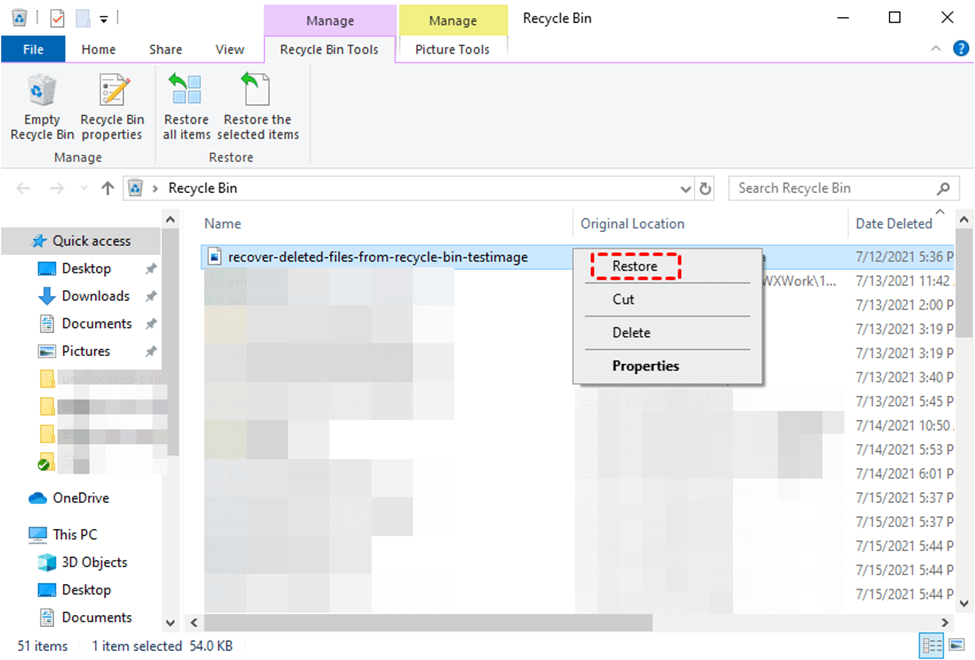Collapse the ribbon with the chevron
The width and height of the screenshot is (975, 660).
935,49
